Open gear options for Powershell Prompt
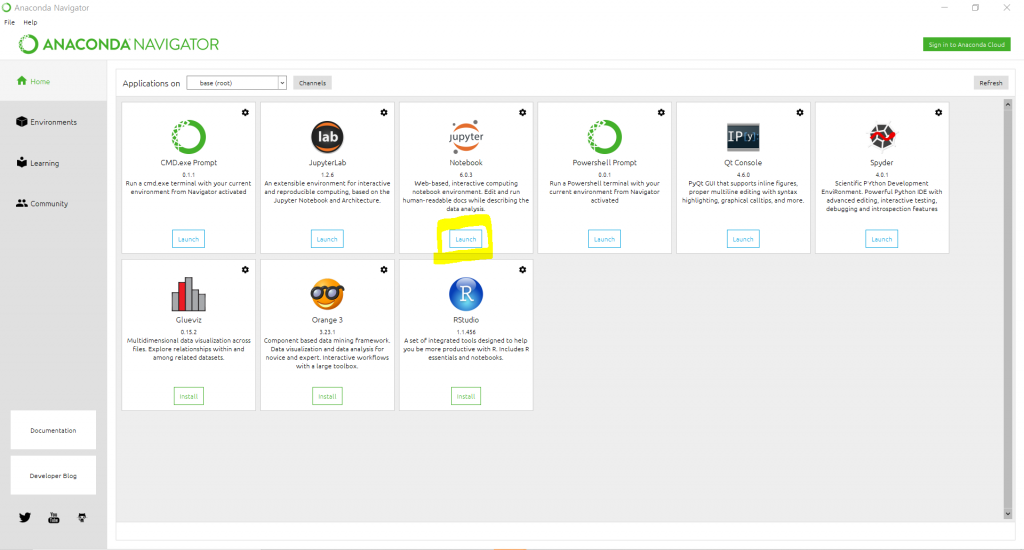 point(661,112)
